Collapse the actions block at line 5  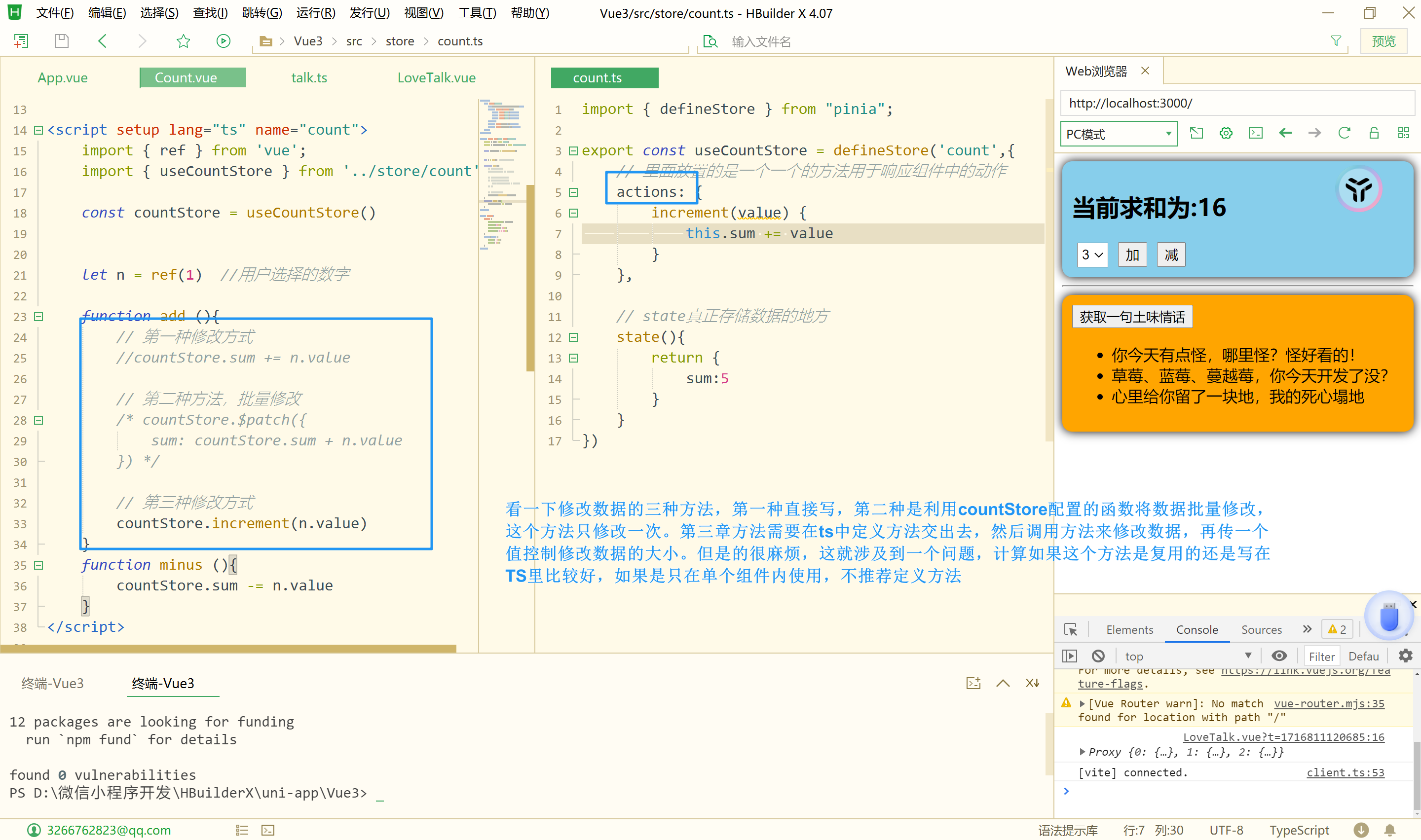point(573,192)
